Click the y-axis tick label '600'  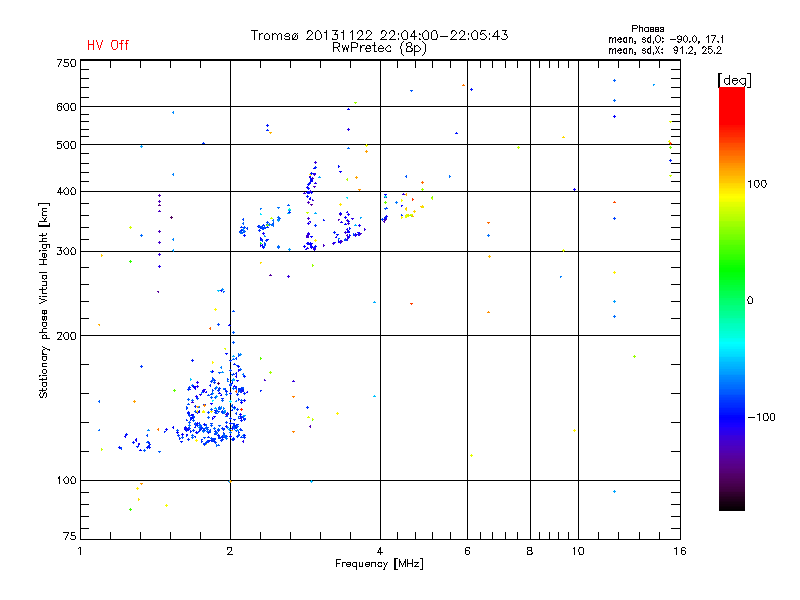pos(66,107)
